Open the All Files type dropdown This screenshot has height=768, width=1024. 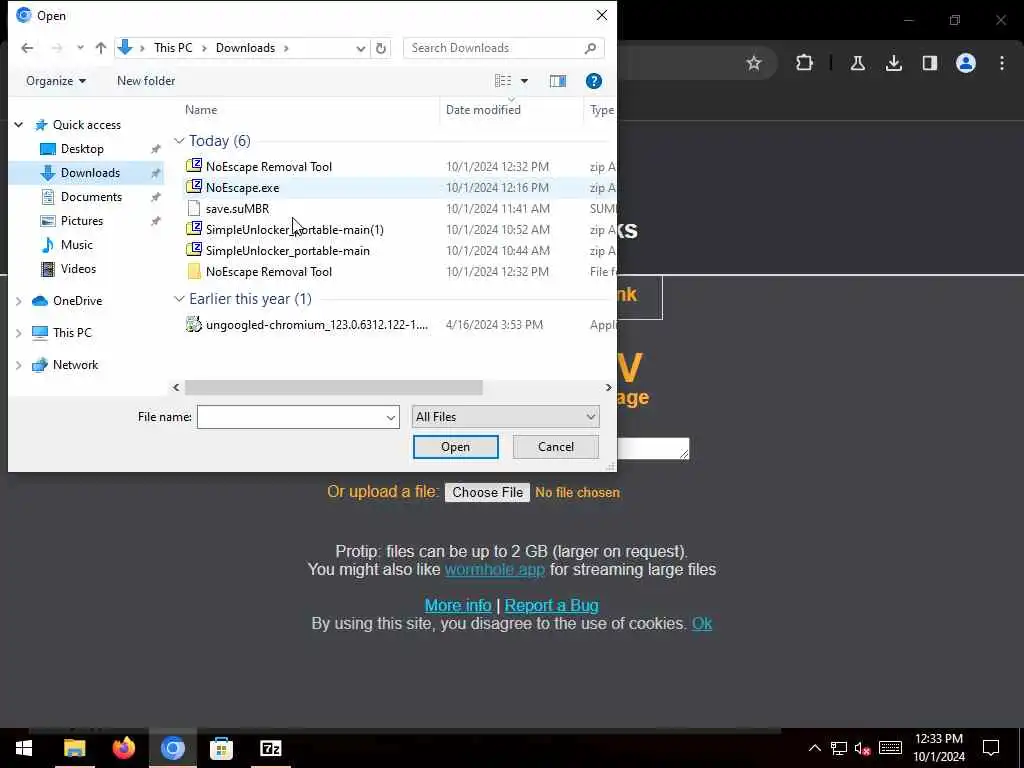click(505, 417)
